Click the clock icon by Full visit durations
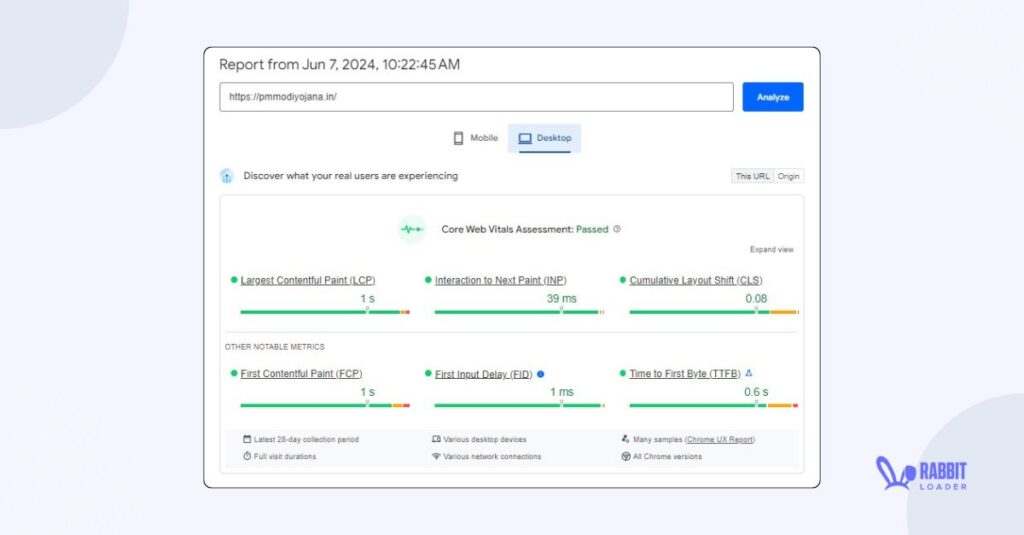 pyautogui.click(x=247, y=456)
